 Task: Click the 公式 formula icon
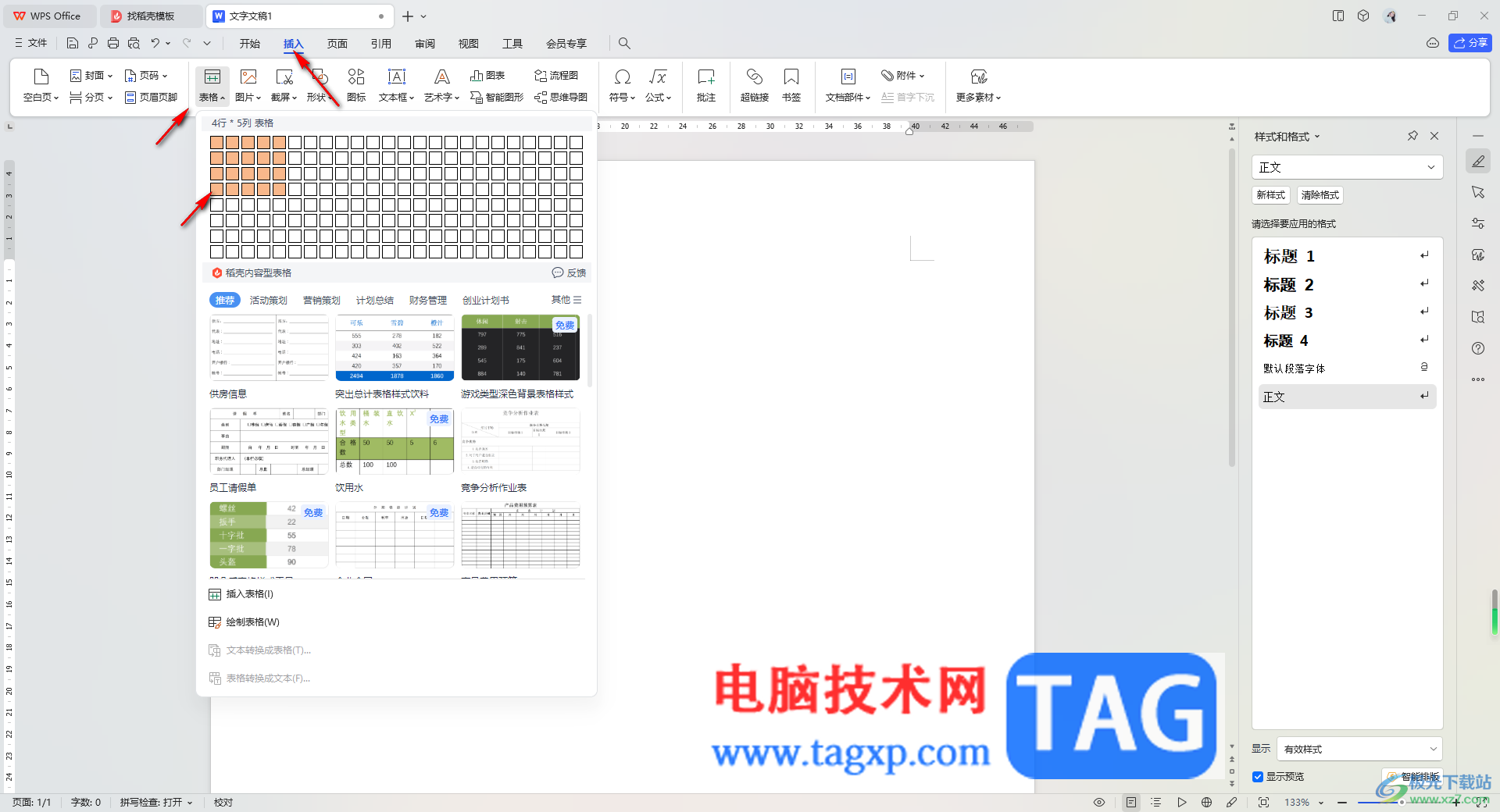(x=658, y=77)
